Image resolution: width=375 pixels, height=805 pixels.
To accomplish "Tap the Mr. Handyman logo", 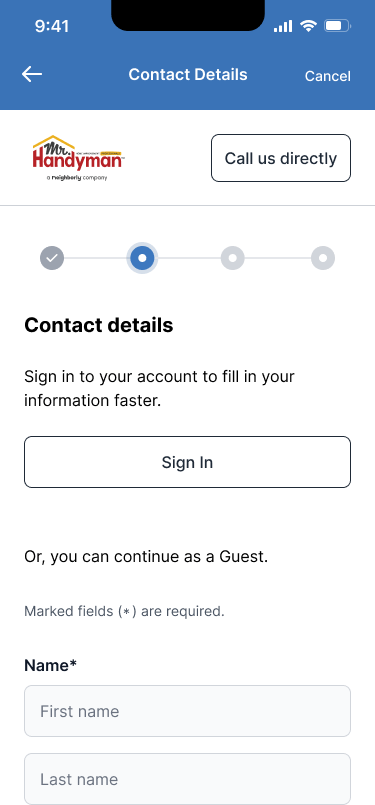I will [x=78, y=158].
